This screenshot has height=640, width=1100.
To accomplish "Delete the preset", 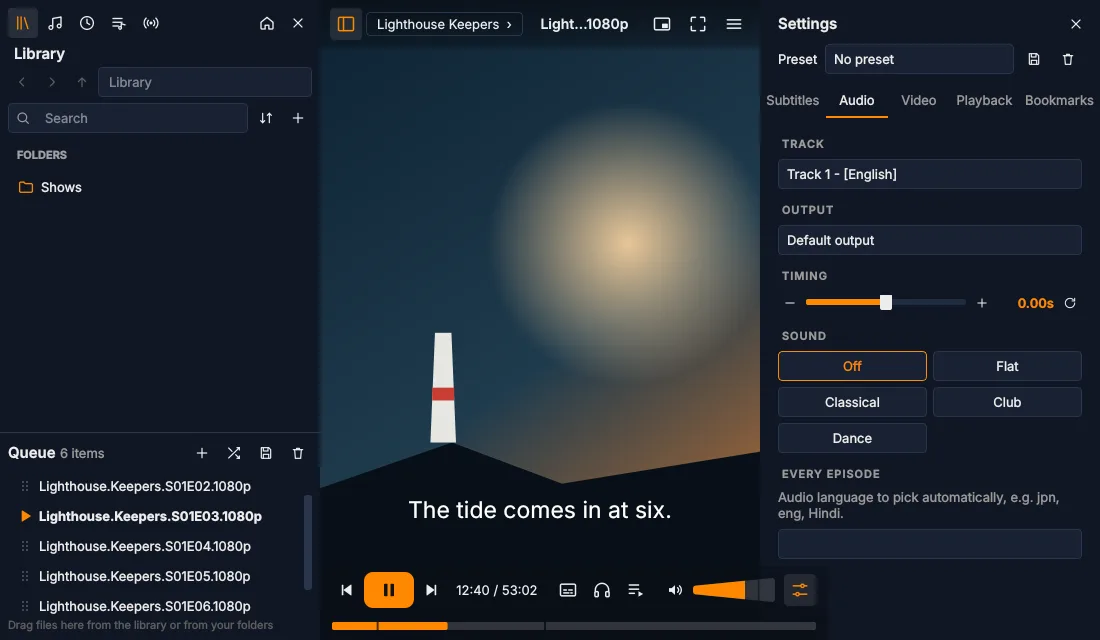I will (1068, 60).
